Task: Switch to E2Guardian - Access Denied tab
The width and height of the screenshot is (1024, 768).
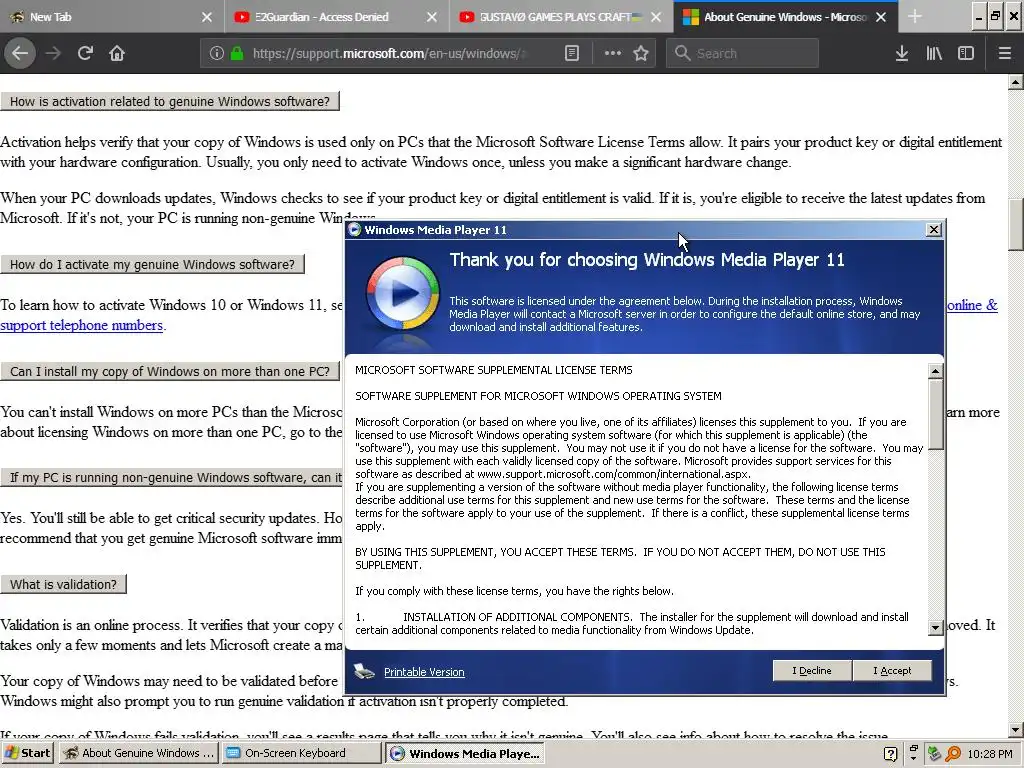Action: [x=327, y=17]
